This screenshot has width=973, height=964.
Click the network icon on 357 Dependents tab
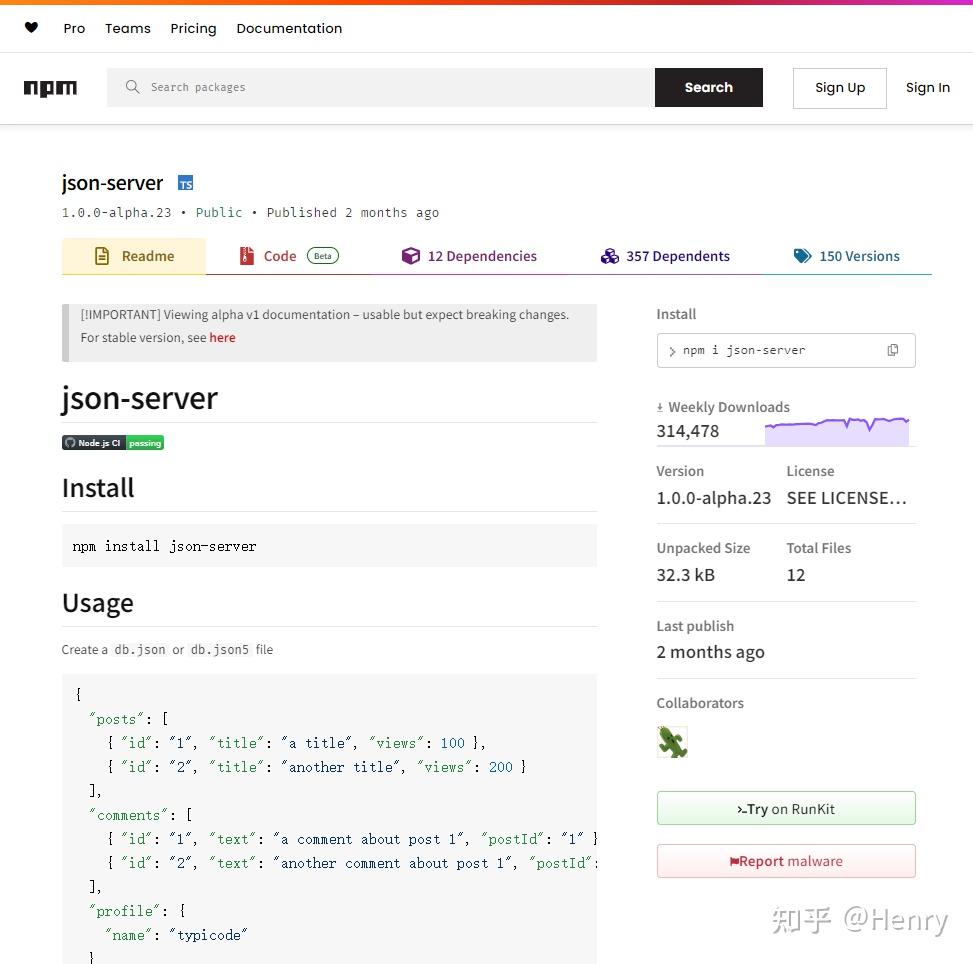611,256
